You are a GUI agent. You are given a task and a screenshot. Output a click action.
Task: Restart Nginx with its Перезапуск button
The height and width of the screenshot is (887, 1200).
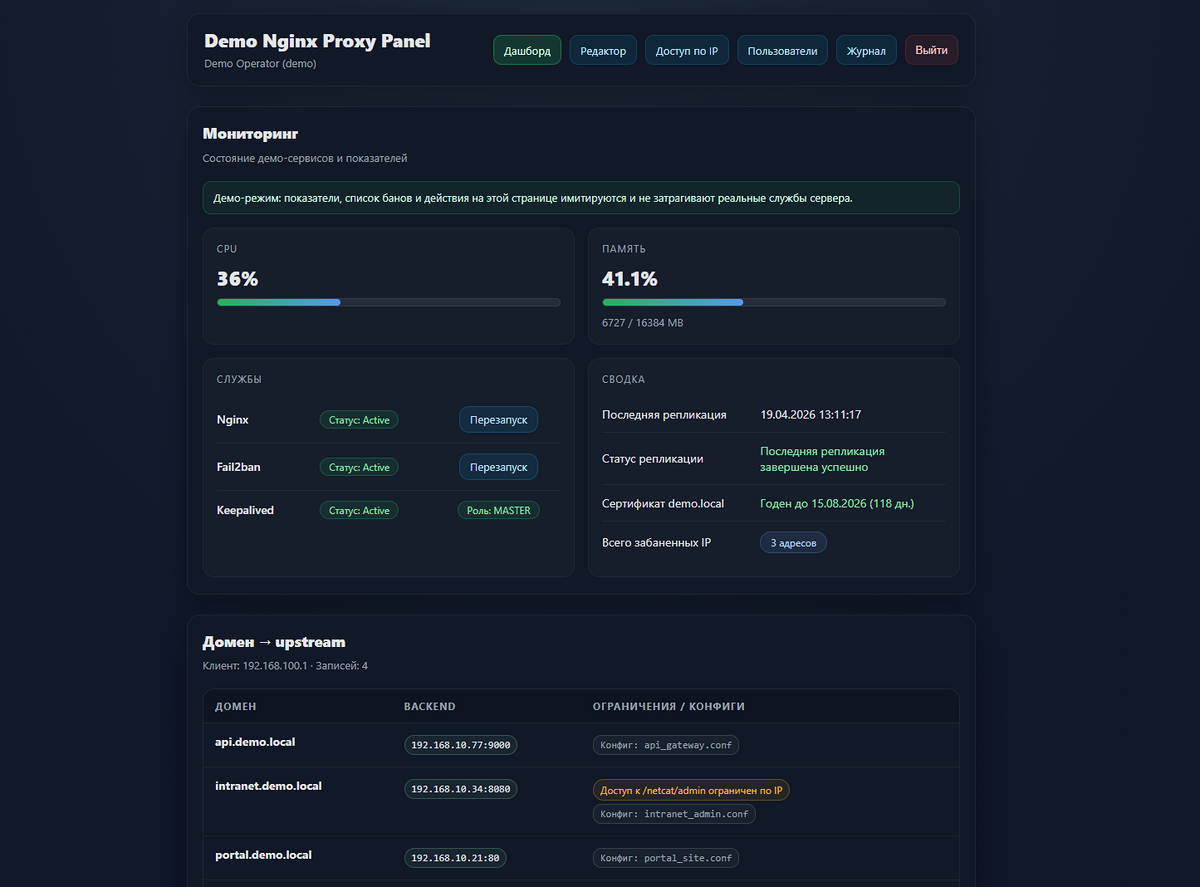point(498,420)
